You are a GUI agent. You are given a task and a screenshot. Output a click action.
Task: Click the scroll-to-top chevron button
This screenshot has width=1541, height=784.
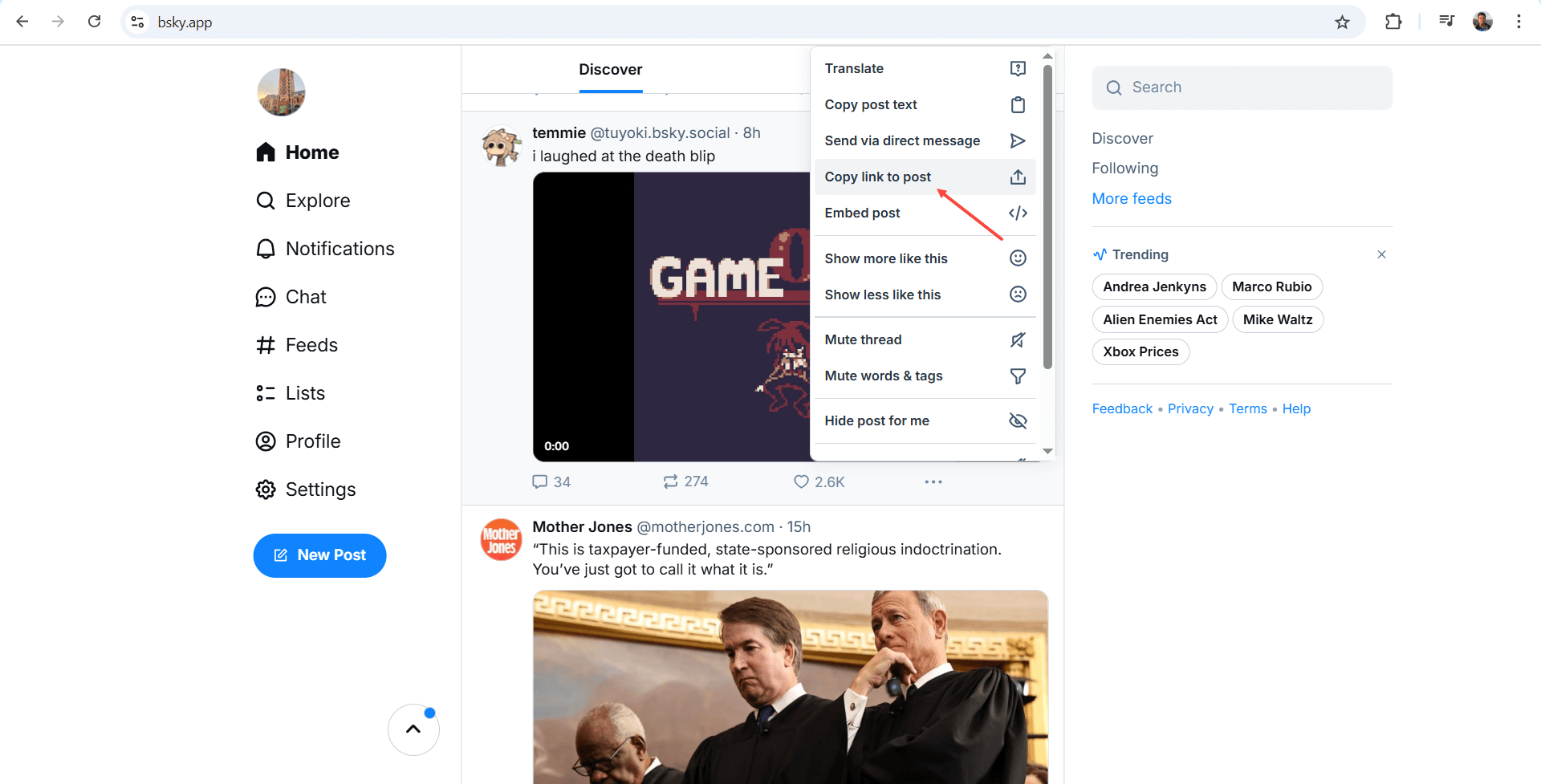[x=413, y=729]
